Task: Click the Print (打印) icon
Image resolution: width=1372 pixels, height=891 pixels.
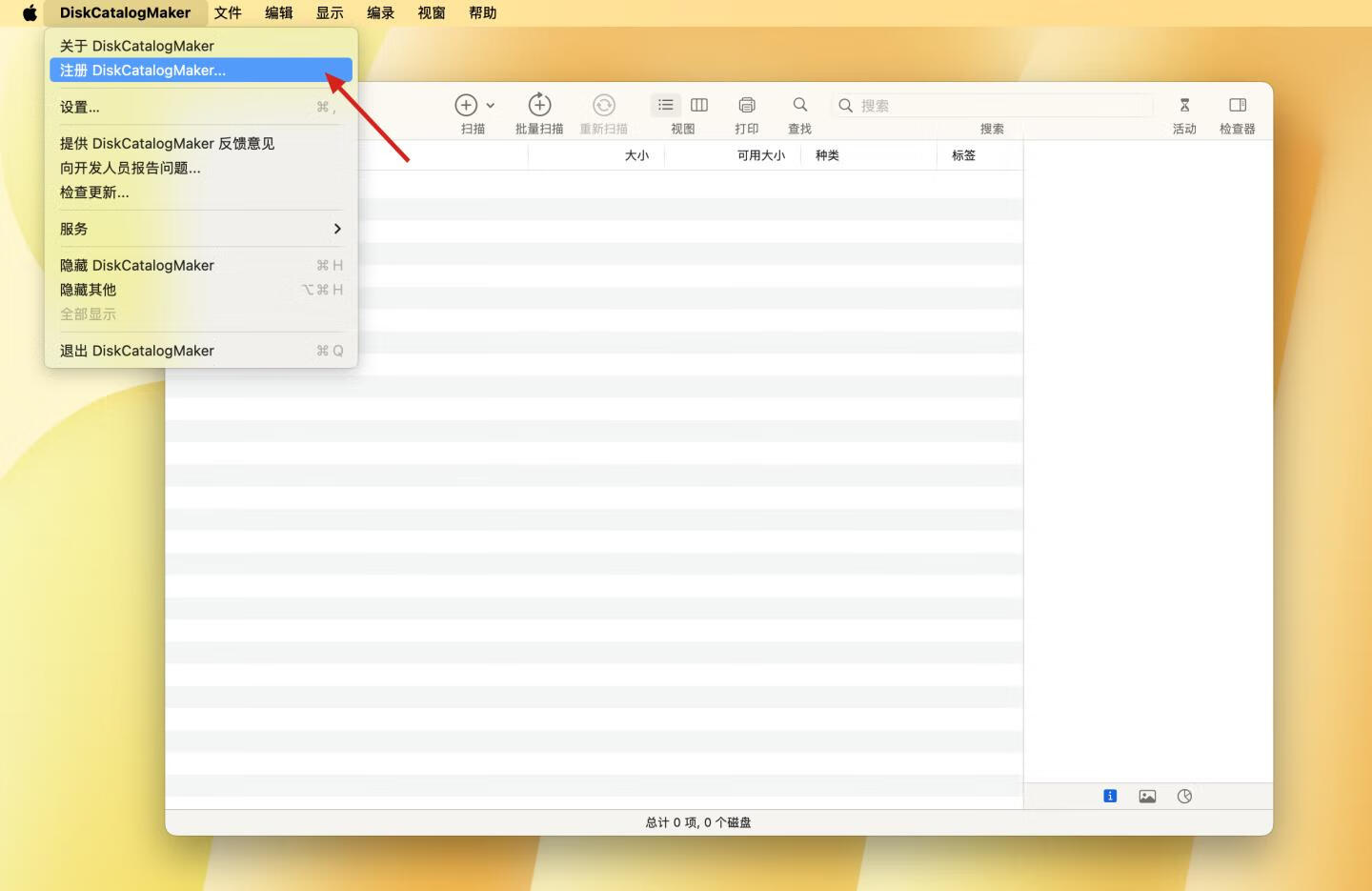Action: click(x=747, y=105)
